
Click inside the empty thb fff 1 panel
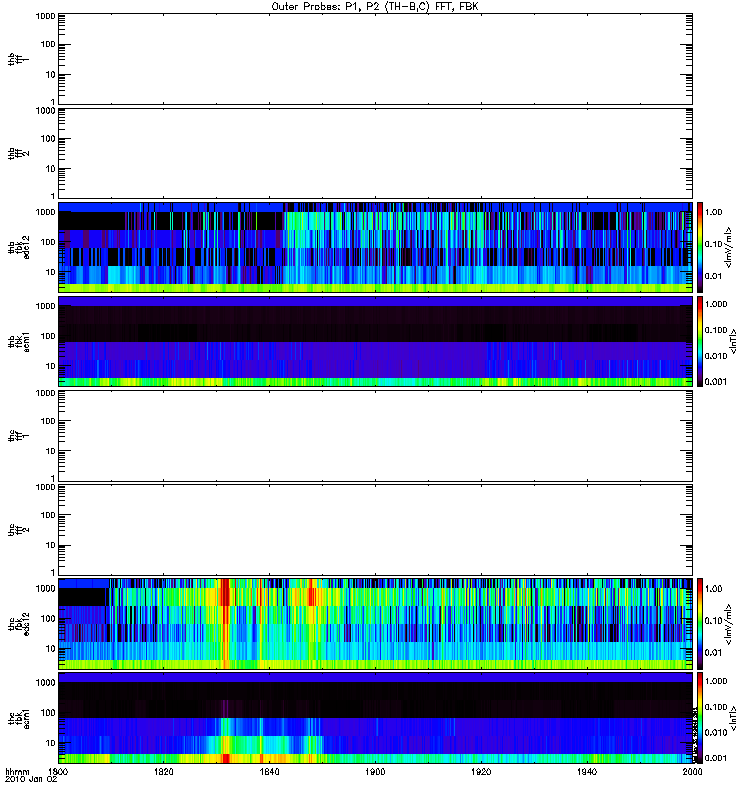click(x=376, y=59)
